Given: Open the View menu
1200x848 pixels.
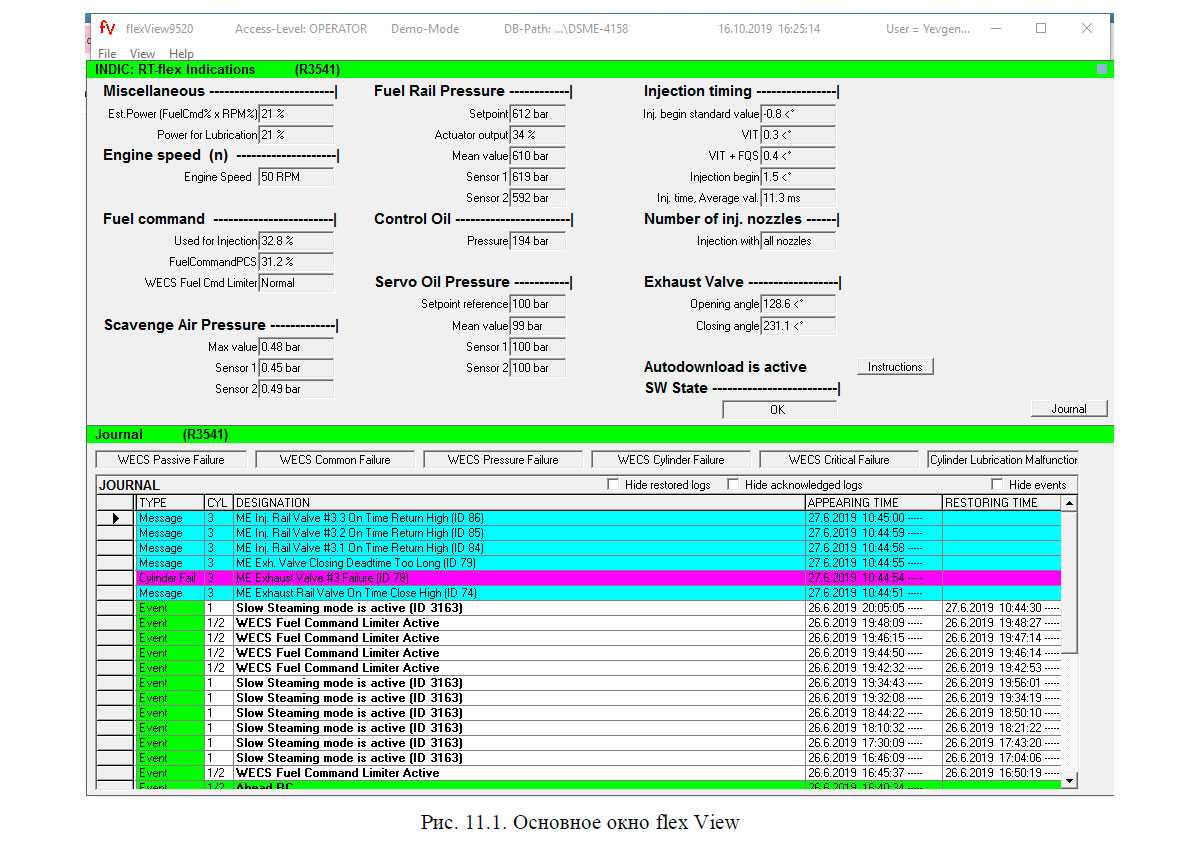Looking at the screenshot, I should [x=142, y=54].
